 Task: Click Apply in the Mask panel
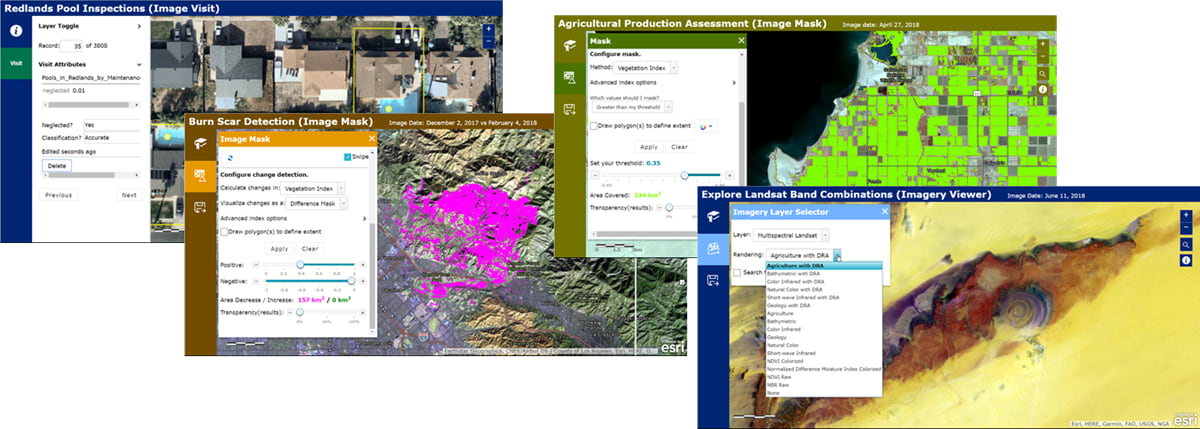point(649,146)
